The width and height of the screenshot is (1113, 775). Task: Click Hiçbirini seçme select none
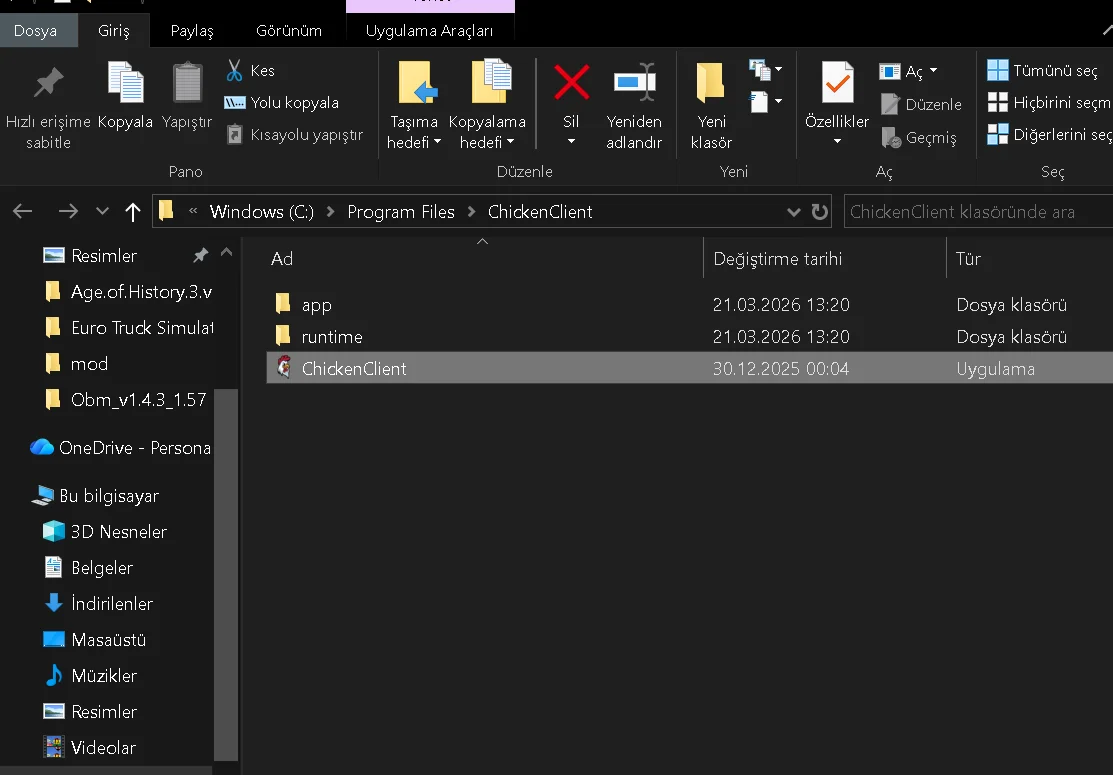pyautogui.click(x=1049, y=102)
